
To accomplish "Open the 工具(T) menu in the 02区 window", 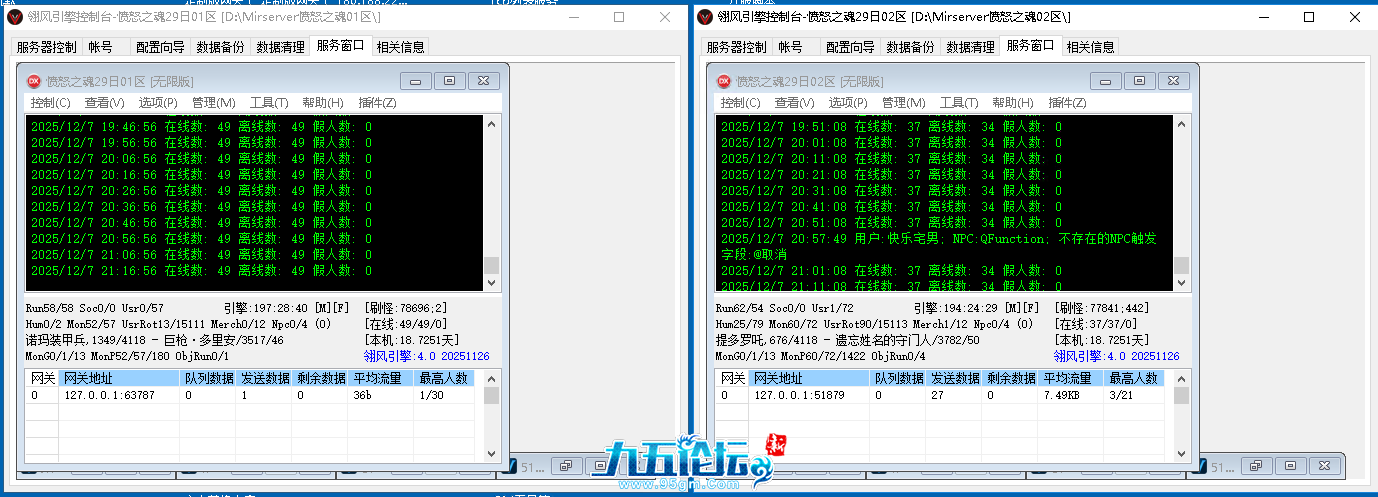I will (958, 103).
